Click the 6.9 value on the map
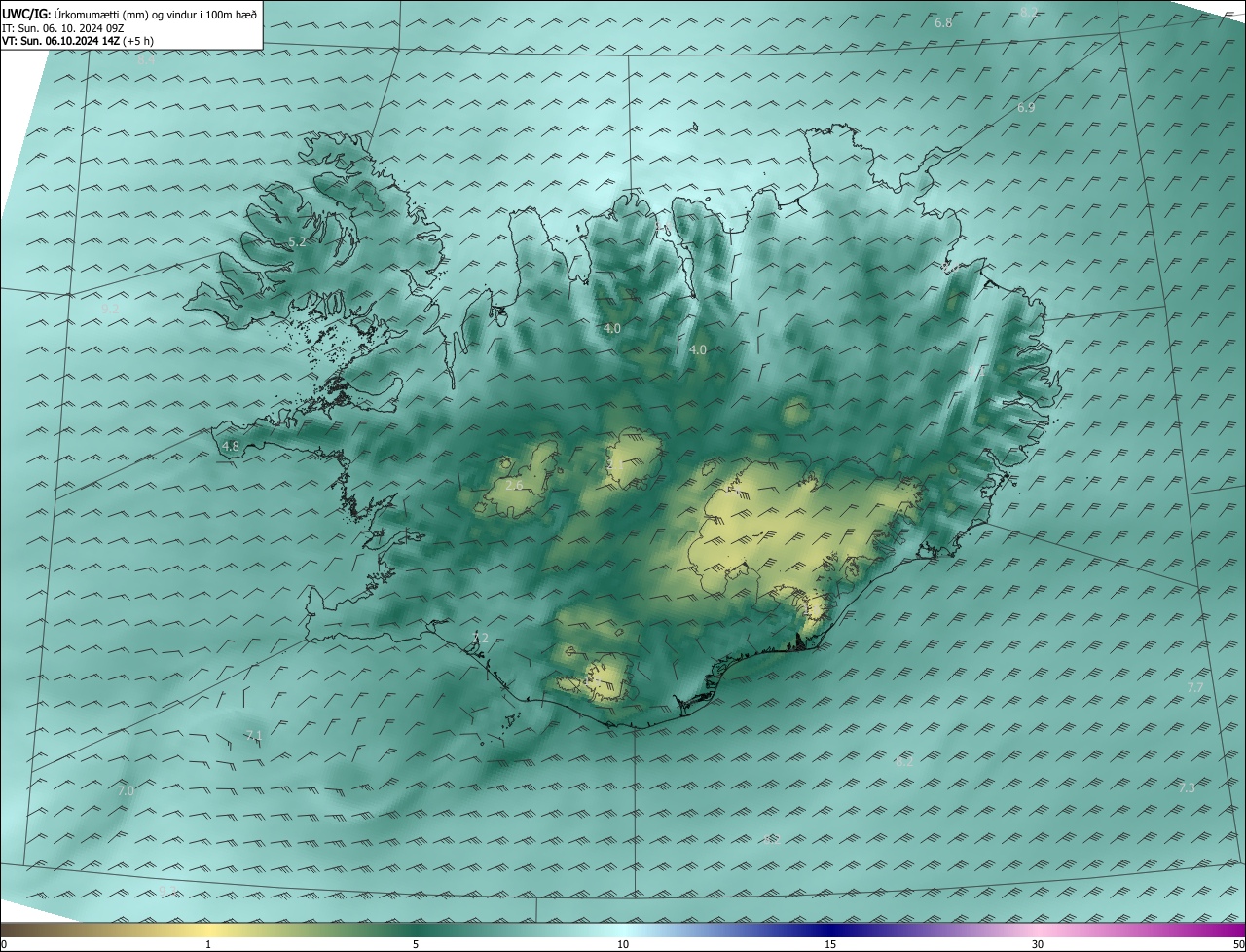1246x952 pixels. pos(1026,108)
